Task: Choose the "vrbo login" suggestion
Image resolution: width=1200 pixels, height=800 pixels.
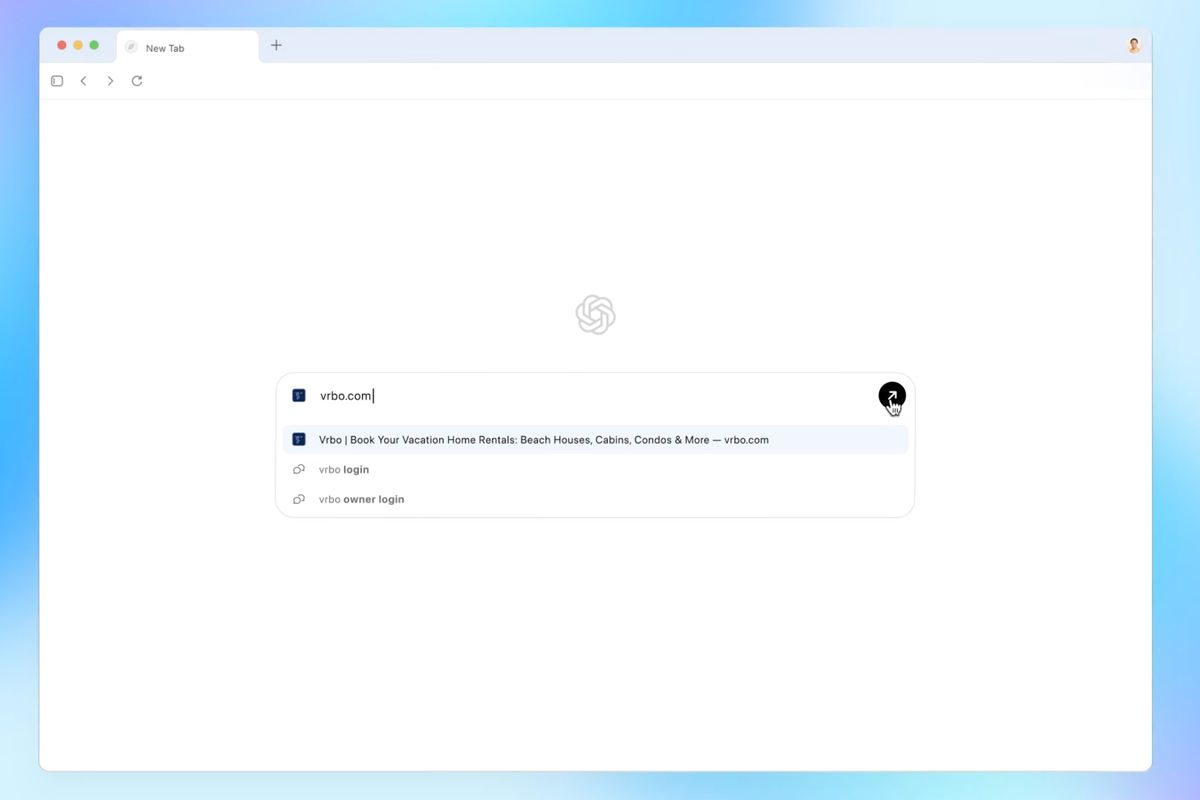Action: point(344,470)
